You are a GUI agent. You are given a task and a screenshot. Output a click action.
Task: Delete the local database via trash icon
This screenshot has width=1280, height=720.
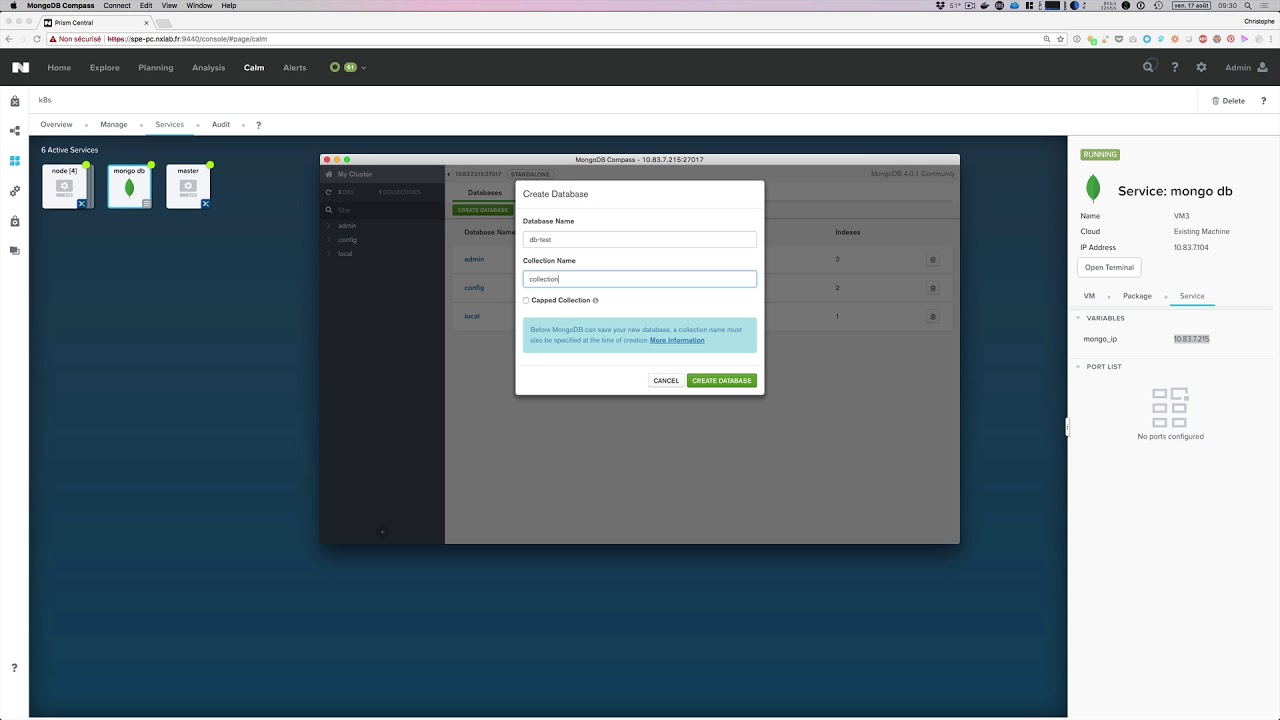click(933, 316)
